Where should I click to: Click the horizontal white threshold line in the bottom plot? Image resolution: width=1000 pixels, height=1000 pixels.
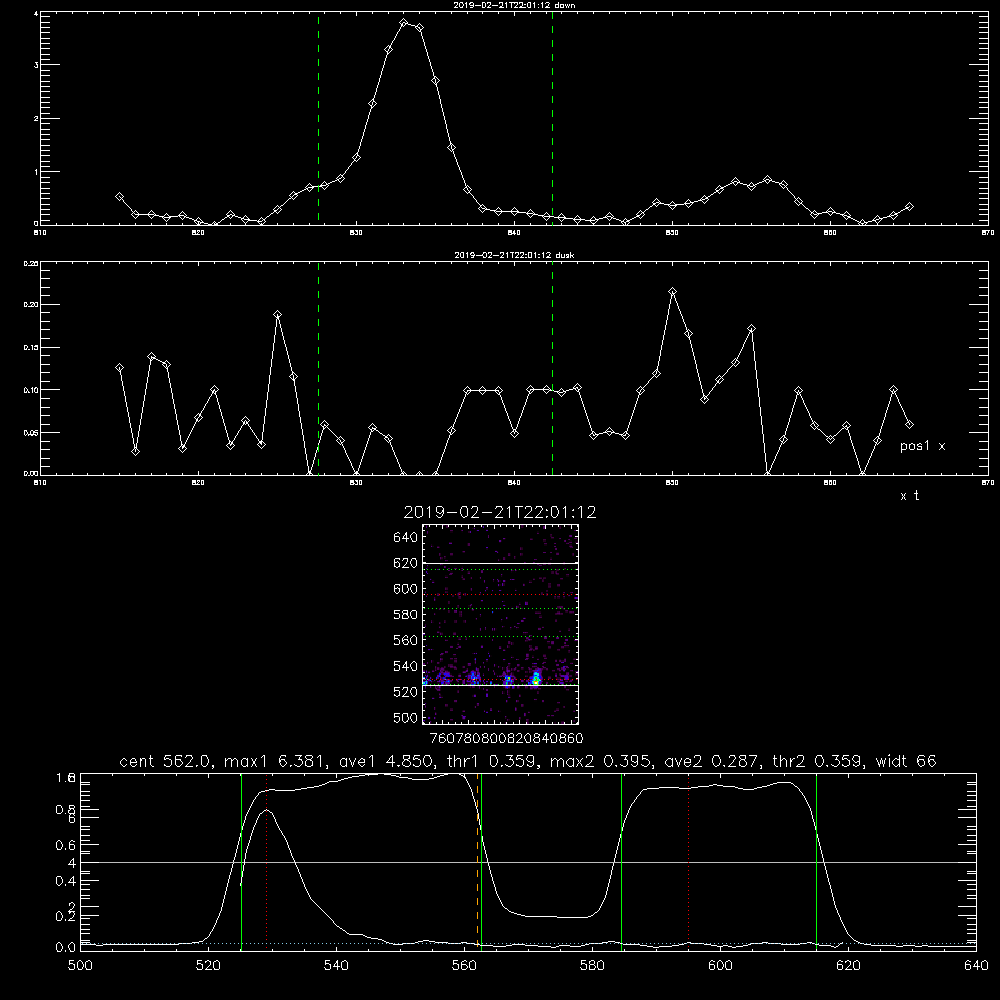pyautogui.click(x=528, y=862)
